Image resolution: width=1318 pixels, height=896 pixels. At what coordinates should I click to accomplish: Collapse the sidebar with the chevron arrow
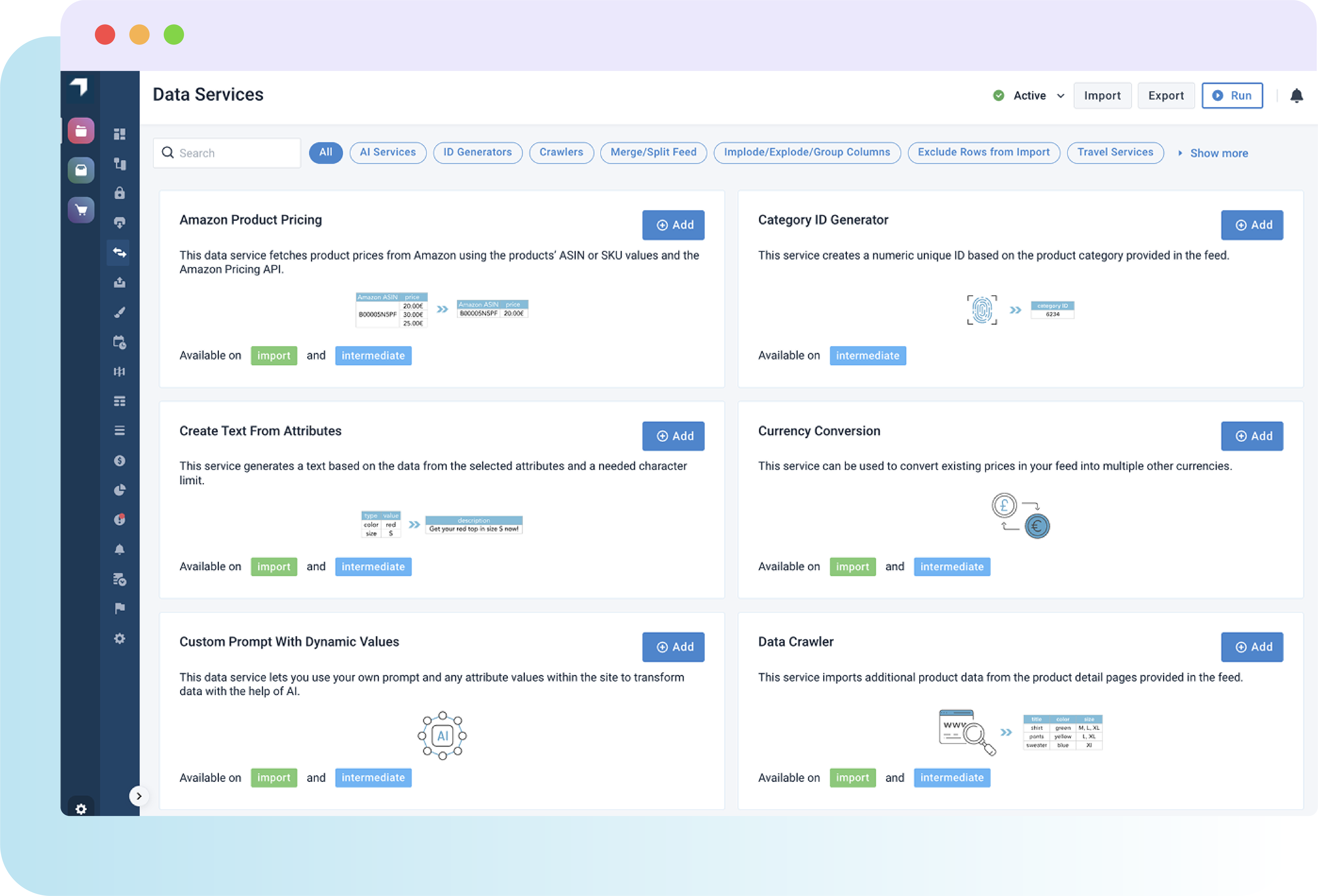[139, 796]
